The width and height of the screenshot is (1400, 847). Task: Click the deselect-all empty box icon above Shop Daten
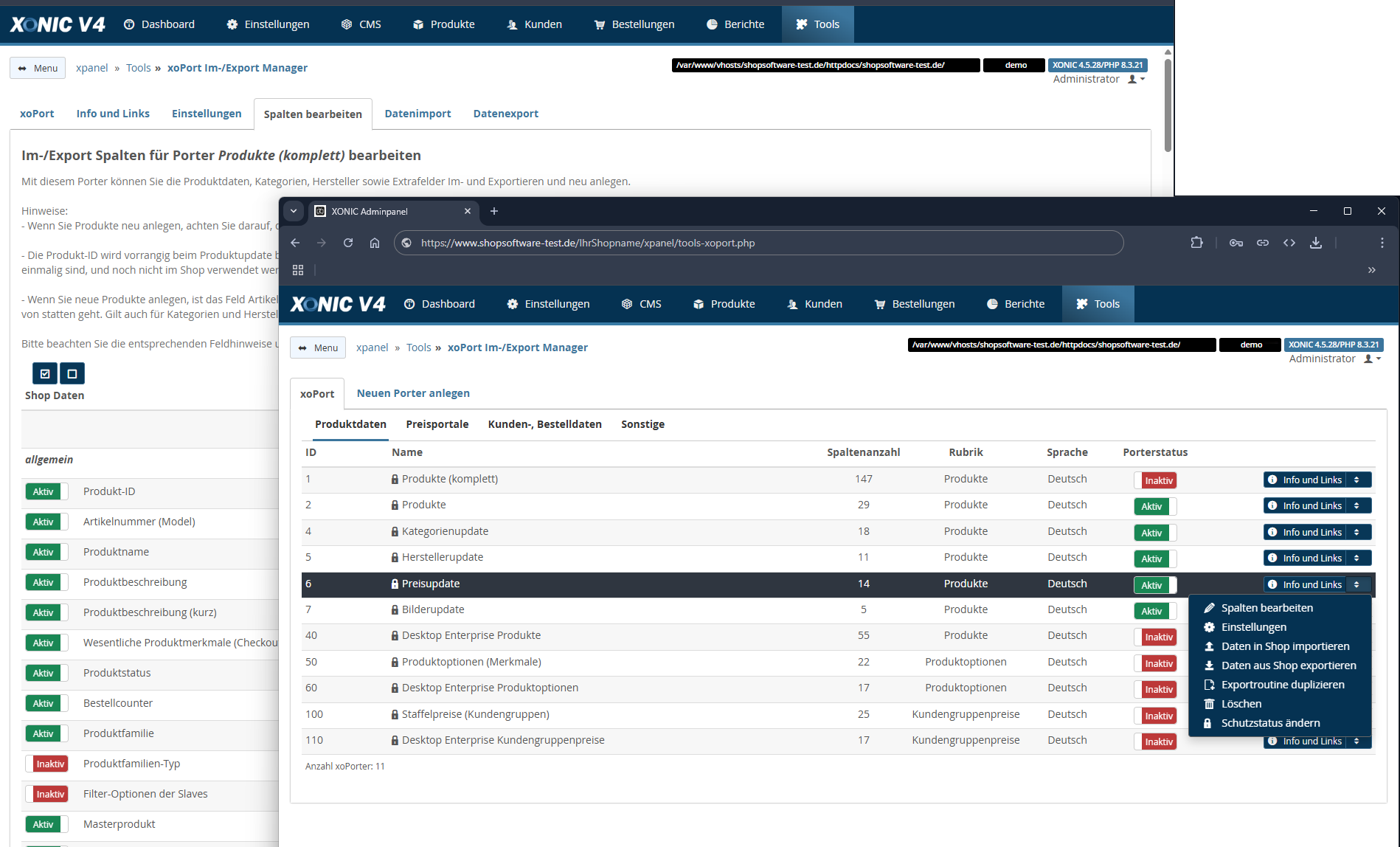(72, 373)
